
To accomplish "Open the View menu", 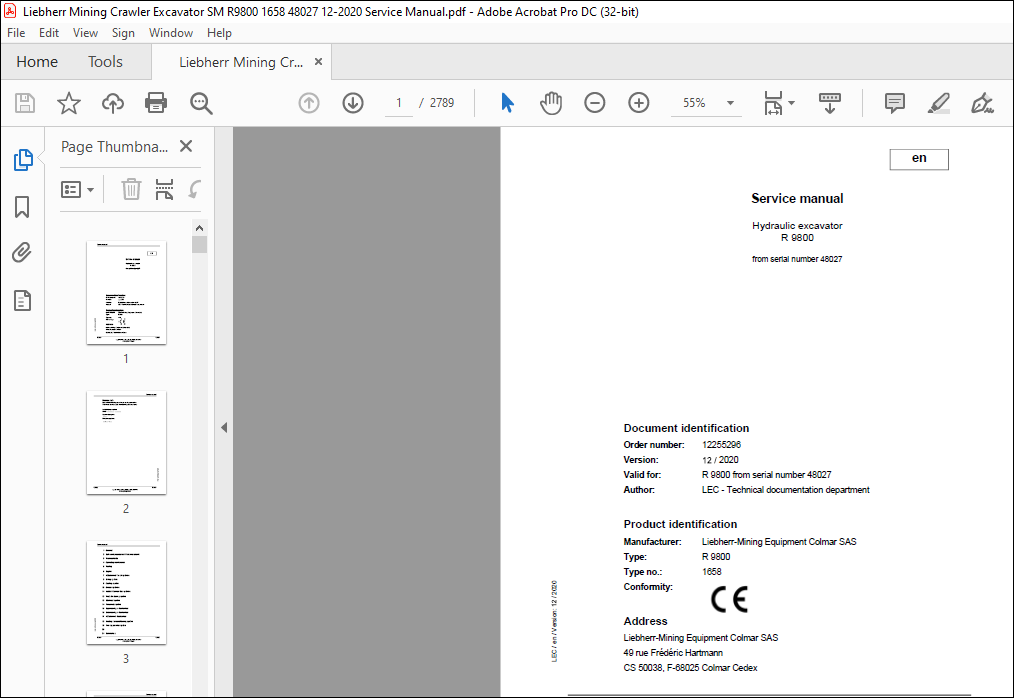I will [85, 33].
